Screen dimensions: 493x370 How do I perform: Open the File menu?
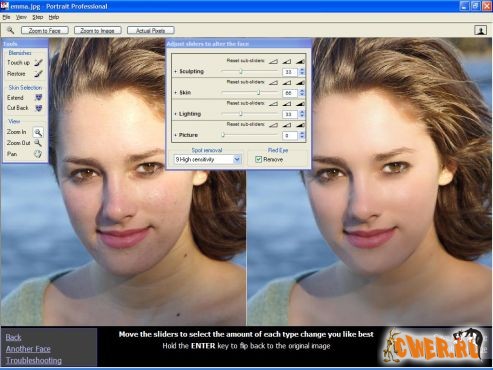[6, 17]
